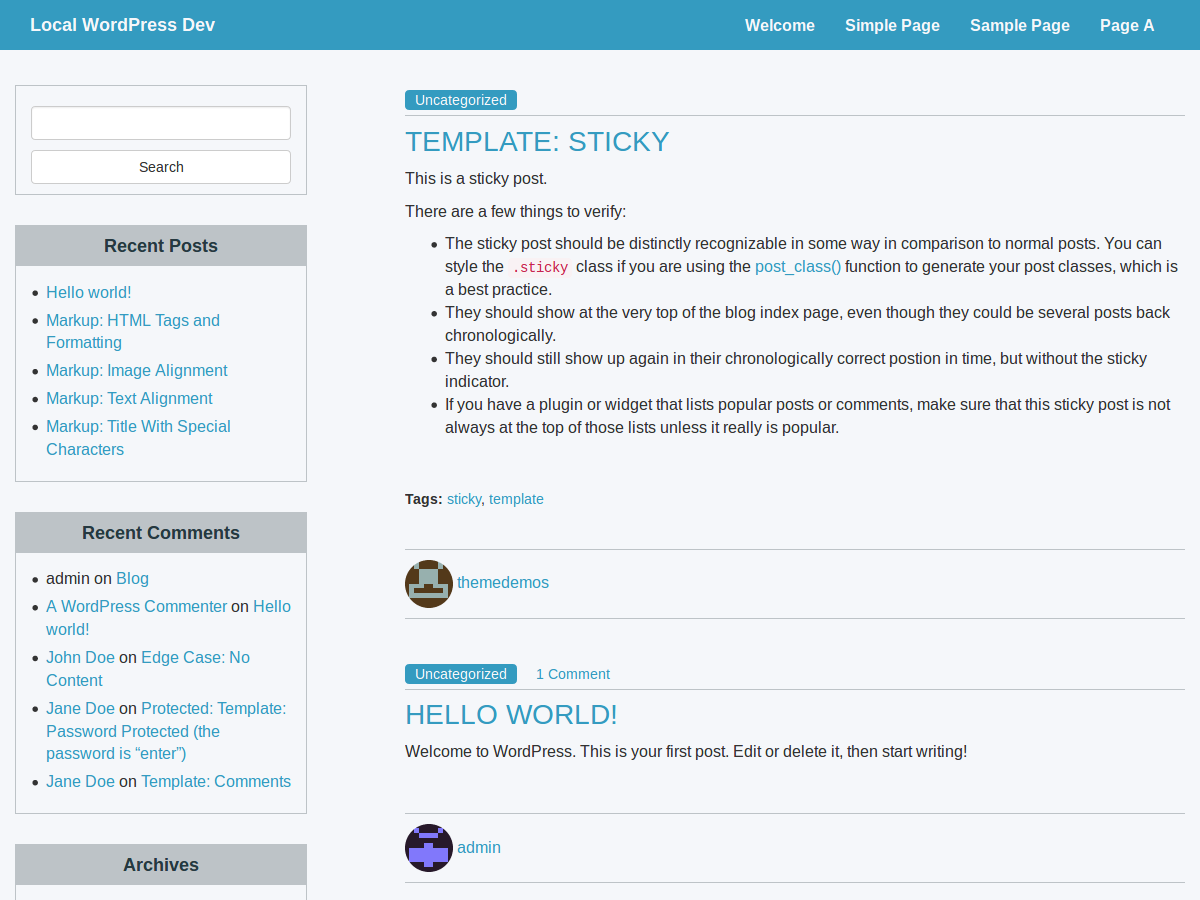Image resolution: width=1200 pixels, height=900 pixels.
Task: Open the post_class() documentation link
Action: pyautogui.click(x=797, y=266)
